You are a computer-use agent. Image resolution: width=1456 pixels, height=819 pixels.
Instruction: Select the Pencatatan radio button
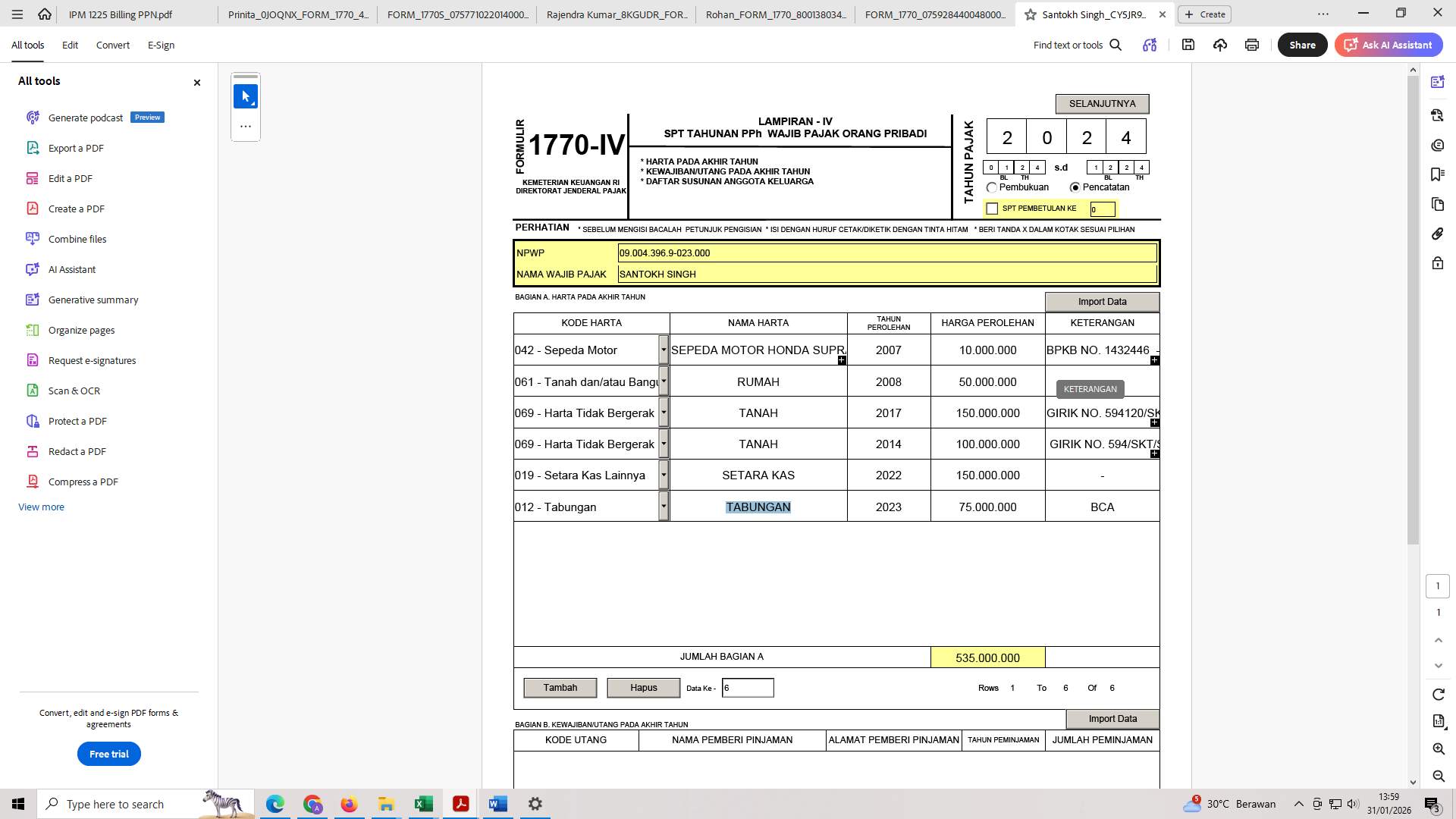[x=1075, y=187]
